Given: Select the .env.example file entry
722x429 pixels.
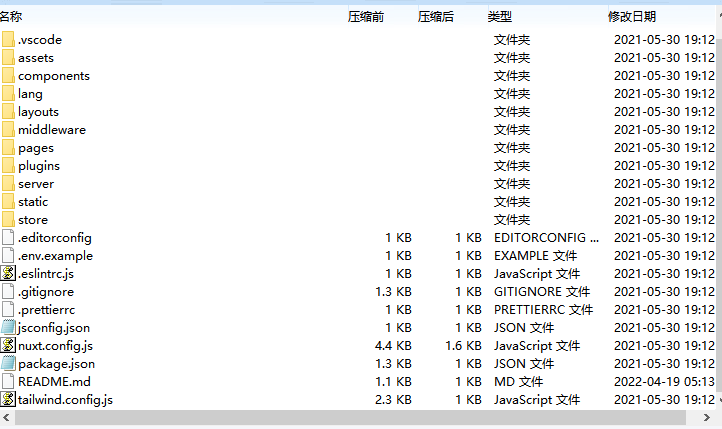Looking at the screenshot, I should [x=55, y=256].
